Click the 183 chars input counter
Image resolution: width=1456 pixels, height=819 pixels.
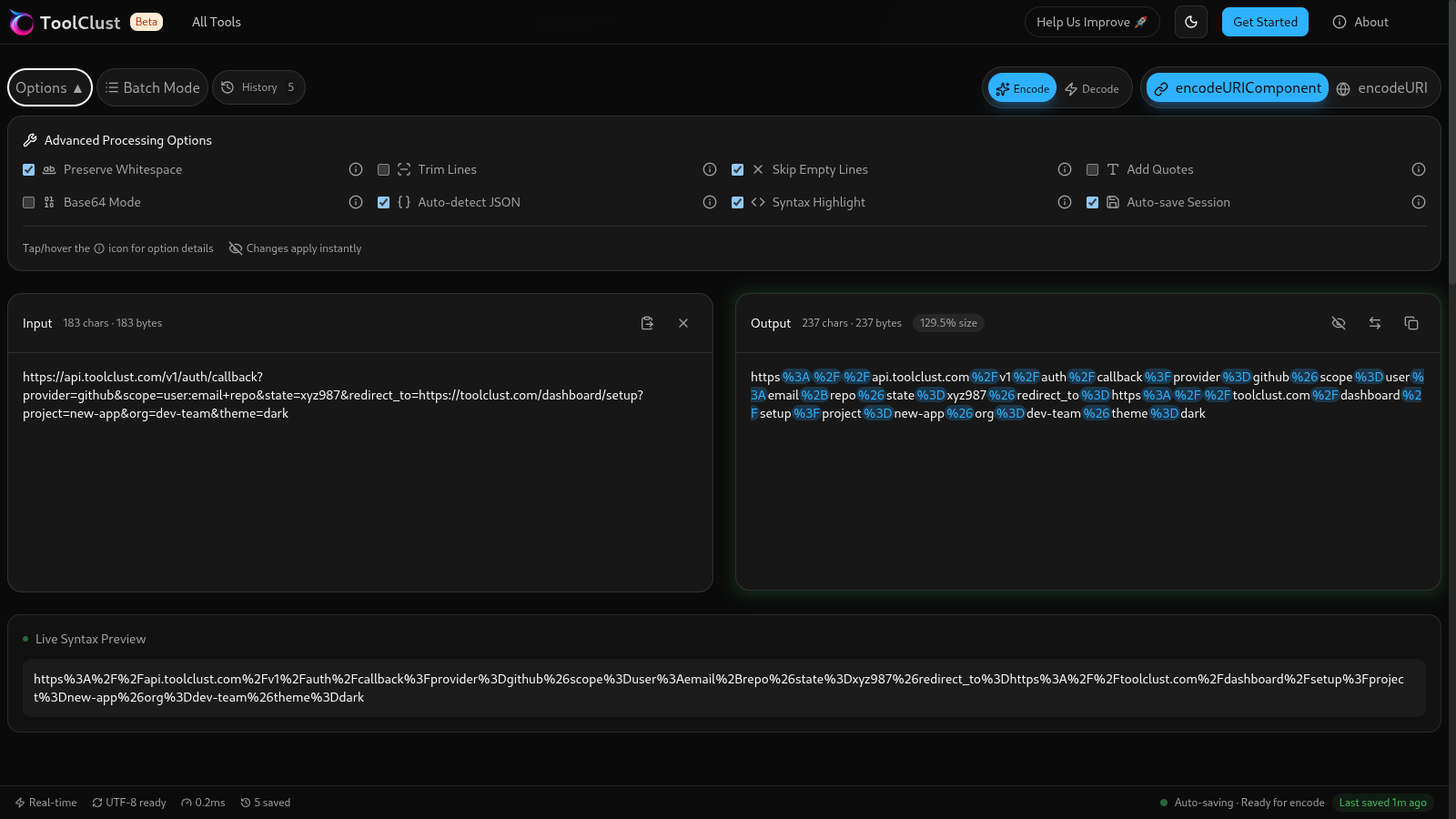click(113, 323)
